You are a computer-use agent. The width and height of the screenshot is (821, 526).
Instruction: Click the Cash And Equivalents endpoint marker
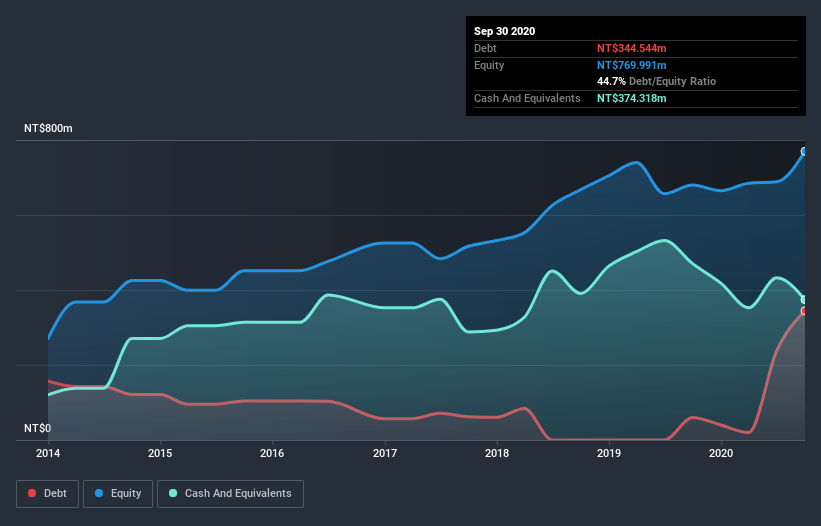pos(804,300)
